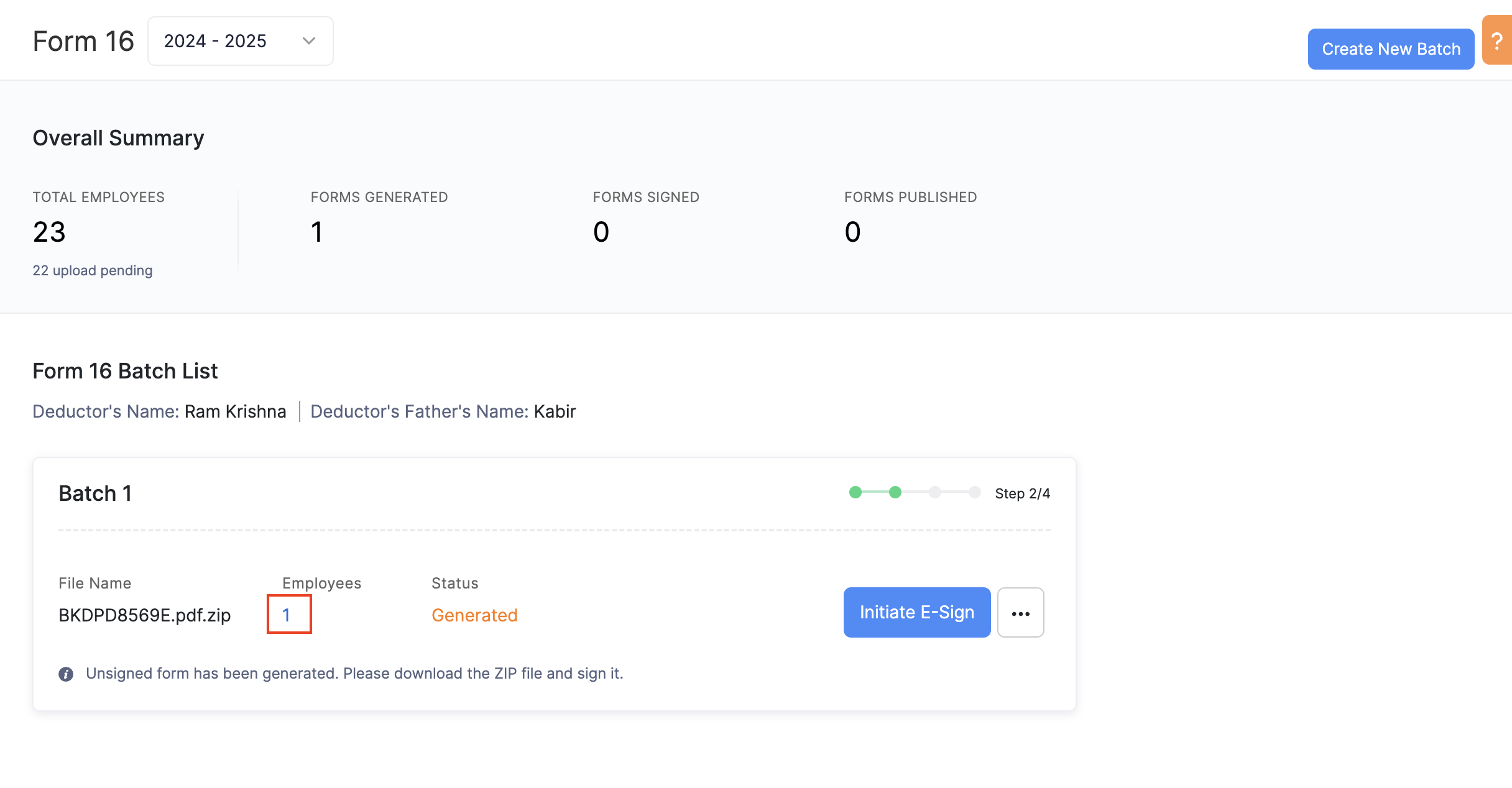Click file name BKDPD8569E.pdf.zip
1512x788 pixels.
[144, 615]
